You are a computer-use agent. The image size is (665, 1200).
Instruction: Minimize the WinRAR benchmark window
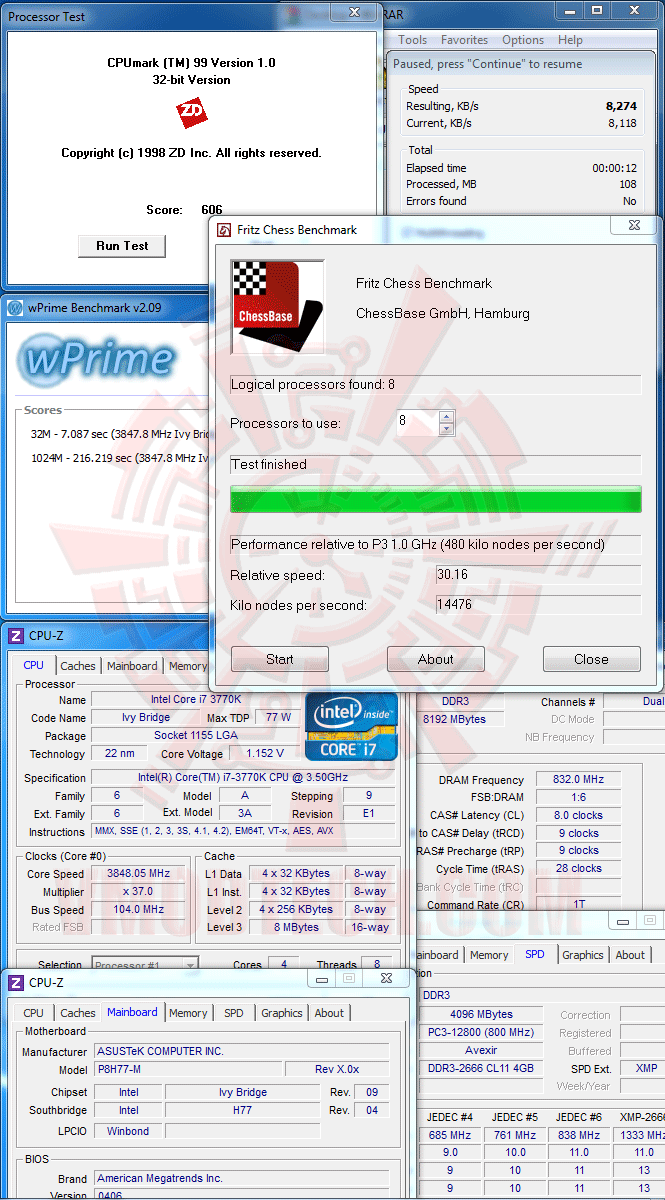point(570,11)
